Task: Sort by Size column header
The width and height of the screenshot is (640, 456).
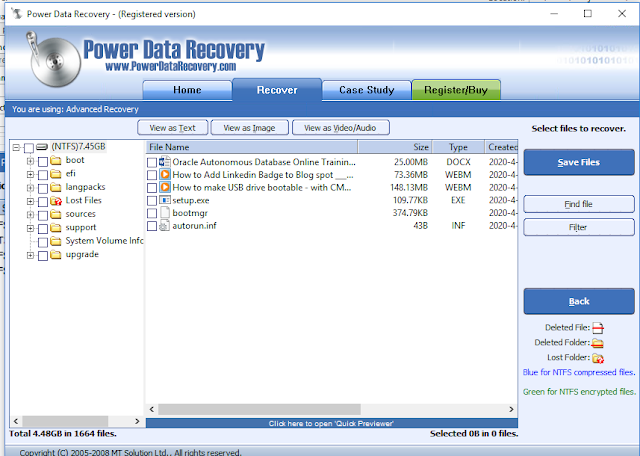Action: coord(395,147)
